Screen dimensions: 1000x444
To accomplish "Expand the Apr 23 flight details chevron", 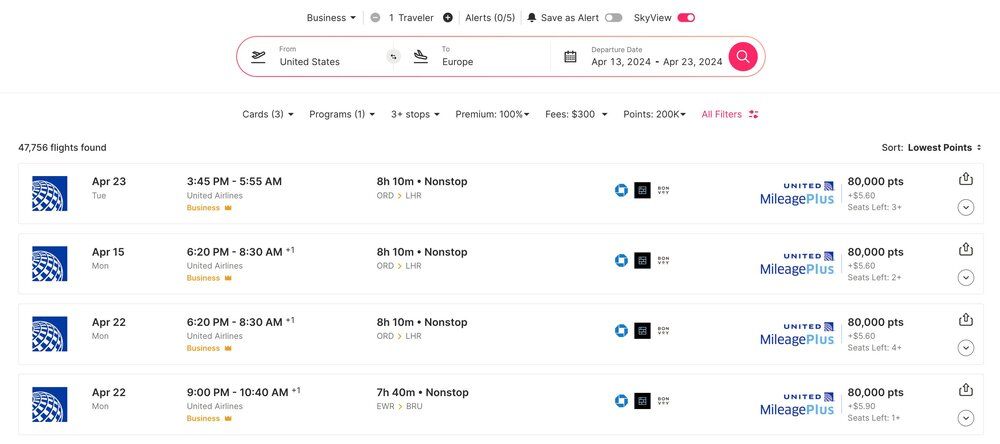I will pyautogui.click(x=965, y=207).
